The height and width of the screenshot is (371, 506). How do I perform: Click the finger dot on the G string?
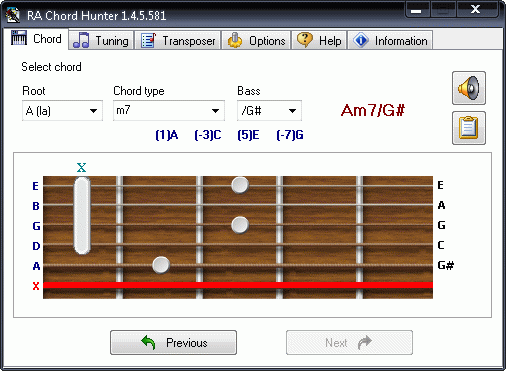240,225
